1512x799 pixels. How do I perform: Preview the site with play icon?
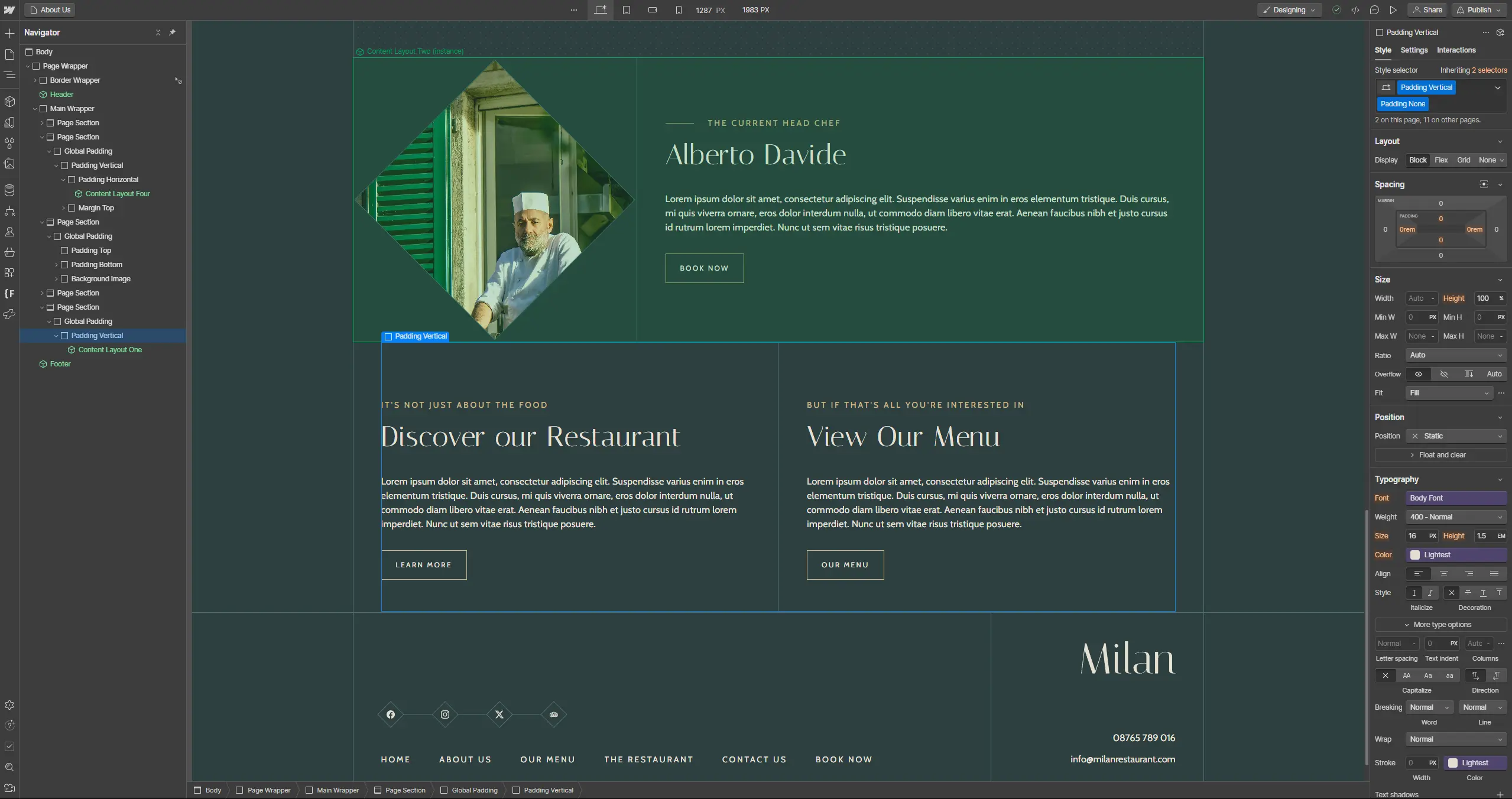[x=1393, y=10]
